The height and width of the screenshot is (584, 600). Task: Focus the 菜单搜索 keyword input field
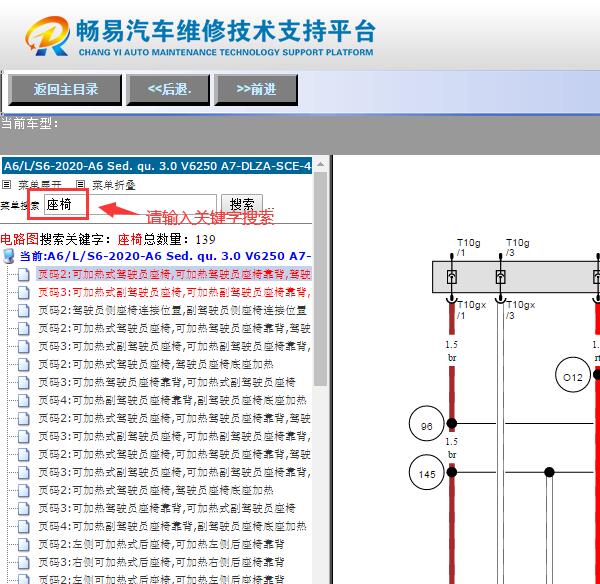point(130,204)
